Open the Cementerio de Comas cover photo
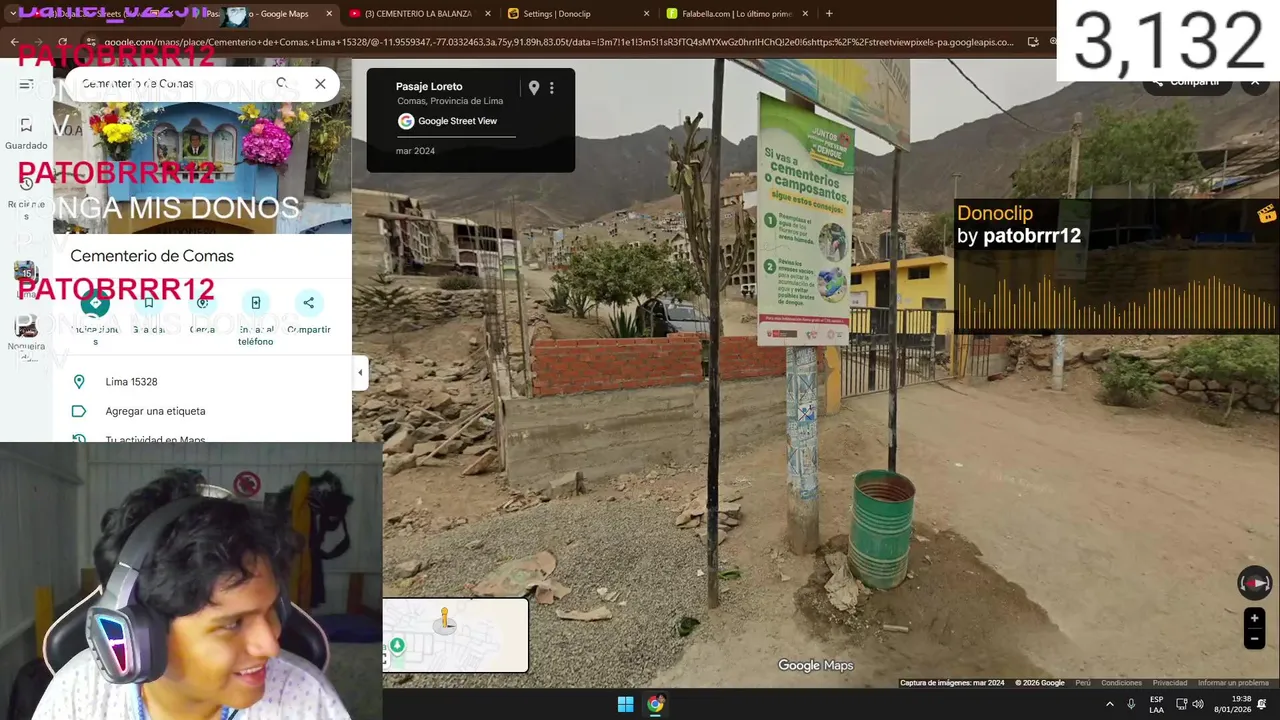This screenshot has width=1280, height=720. click(202, 167)
